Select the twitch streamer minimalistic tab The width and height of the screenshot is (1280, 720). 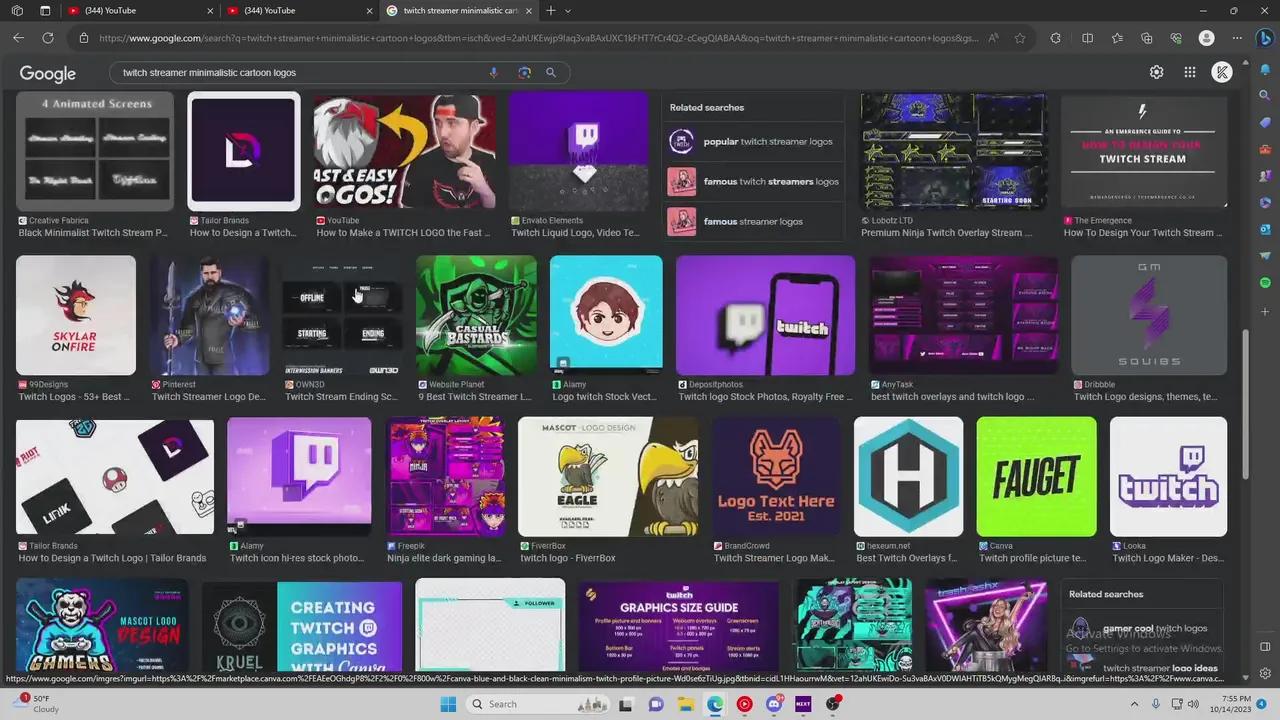(459, 10)
